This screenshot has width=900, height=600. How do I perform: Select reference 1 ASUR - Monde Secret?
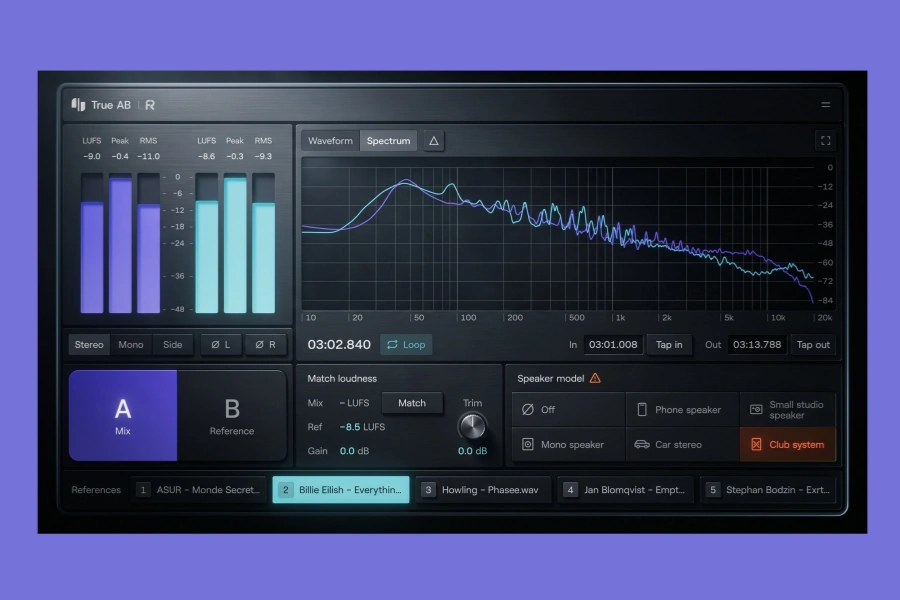[199, 490]
